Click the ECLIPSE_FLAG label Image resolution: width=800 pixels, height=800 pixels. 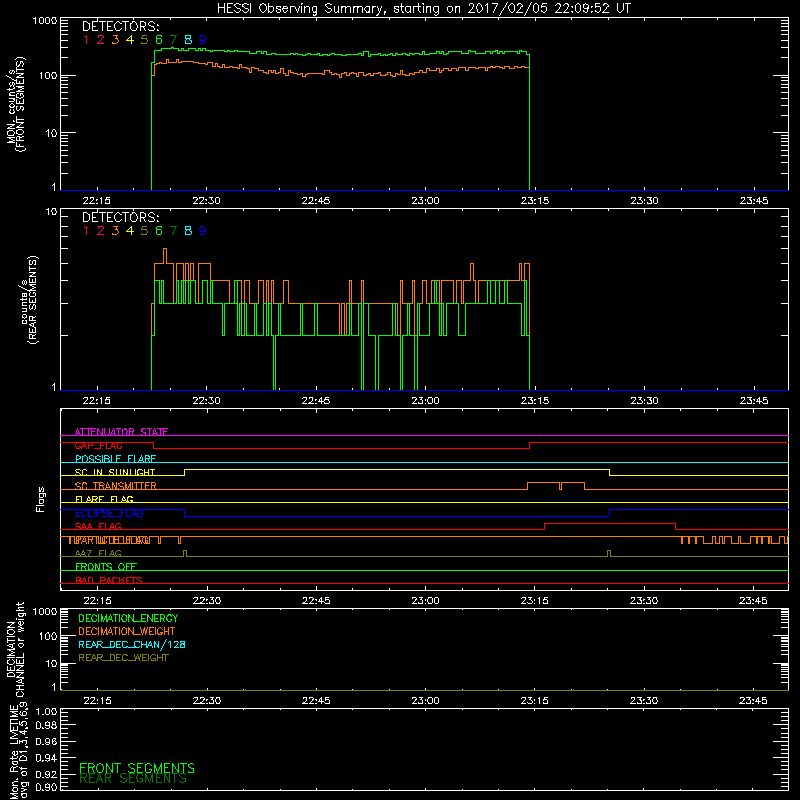[109, 513]
